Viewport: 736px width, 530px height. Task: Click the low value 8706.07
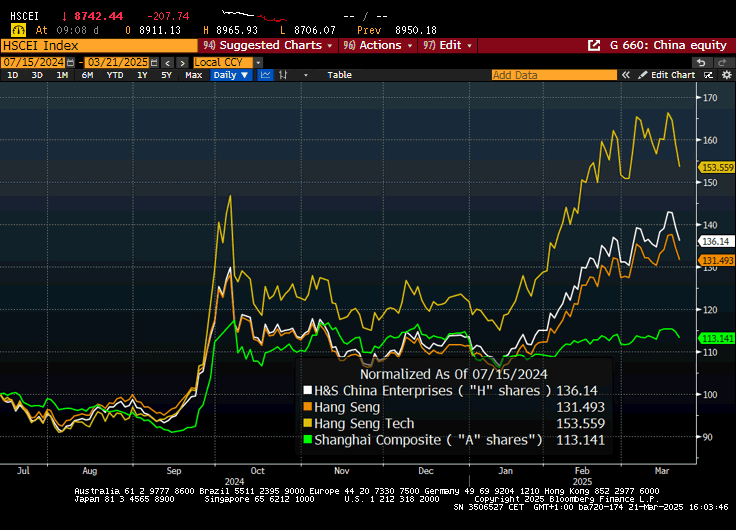pos(315,31)
